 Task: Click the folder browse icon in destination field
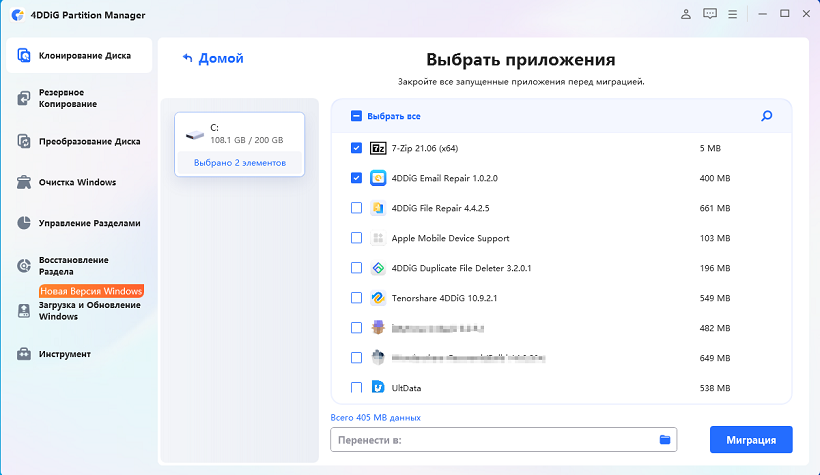pyautogui.click(x=665, y=439)
